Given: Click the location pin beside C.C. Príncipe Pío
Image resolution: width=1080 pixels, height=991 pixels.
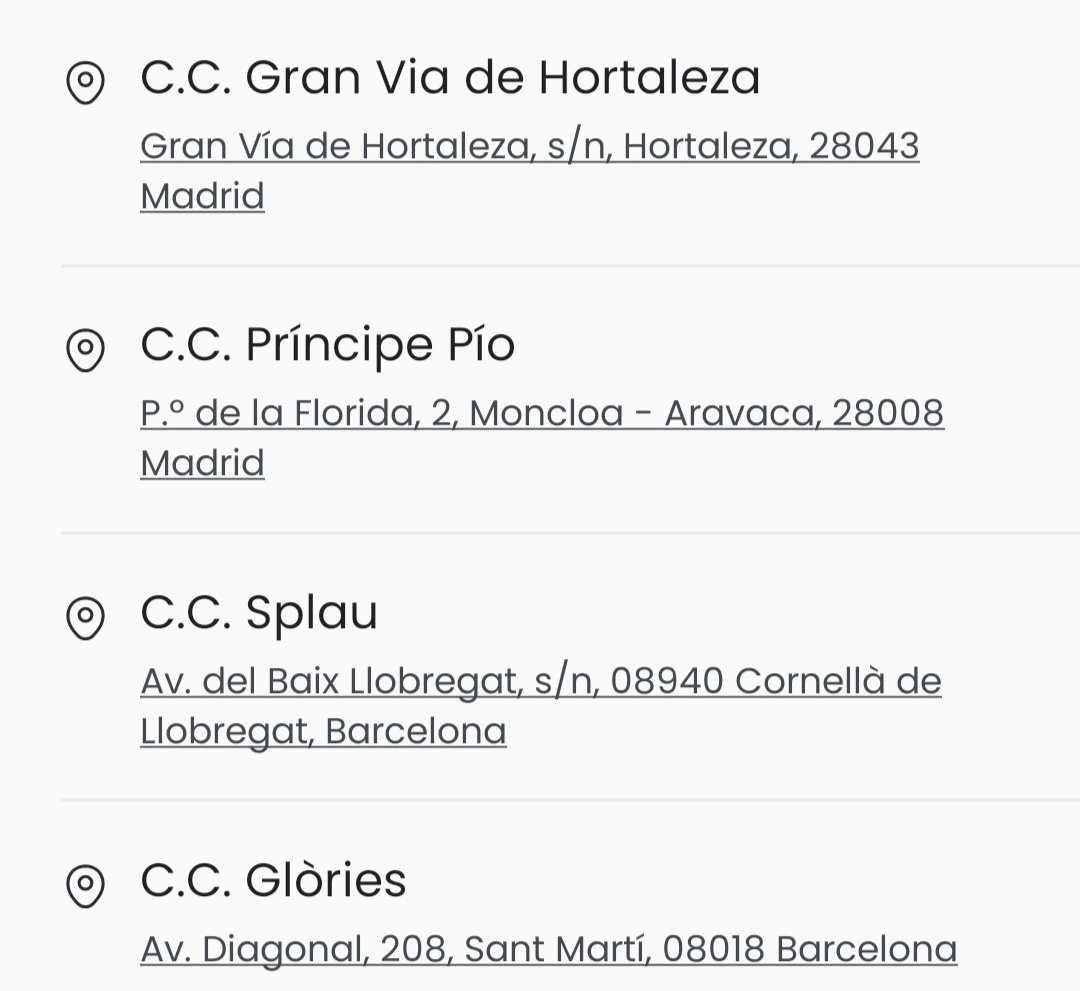Looking at the screenshot, I should (x=85, y=350).
